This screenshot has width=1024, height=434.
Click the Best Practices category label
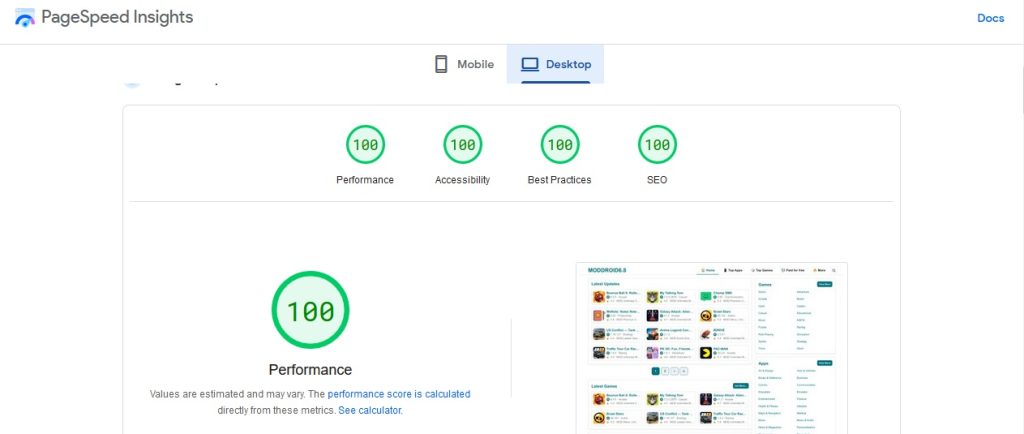point(560,180)
